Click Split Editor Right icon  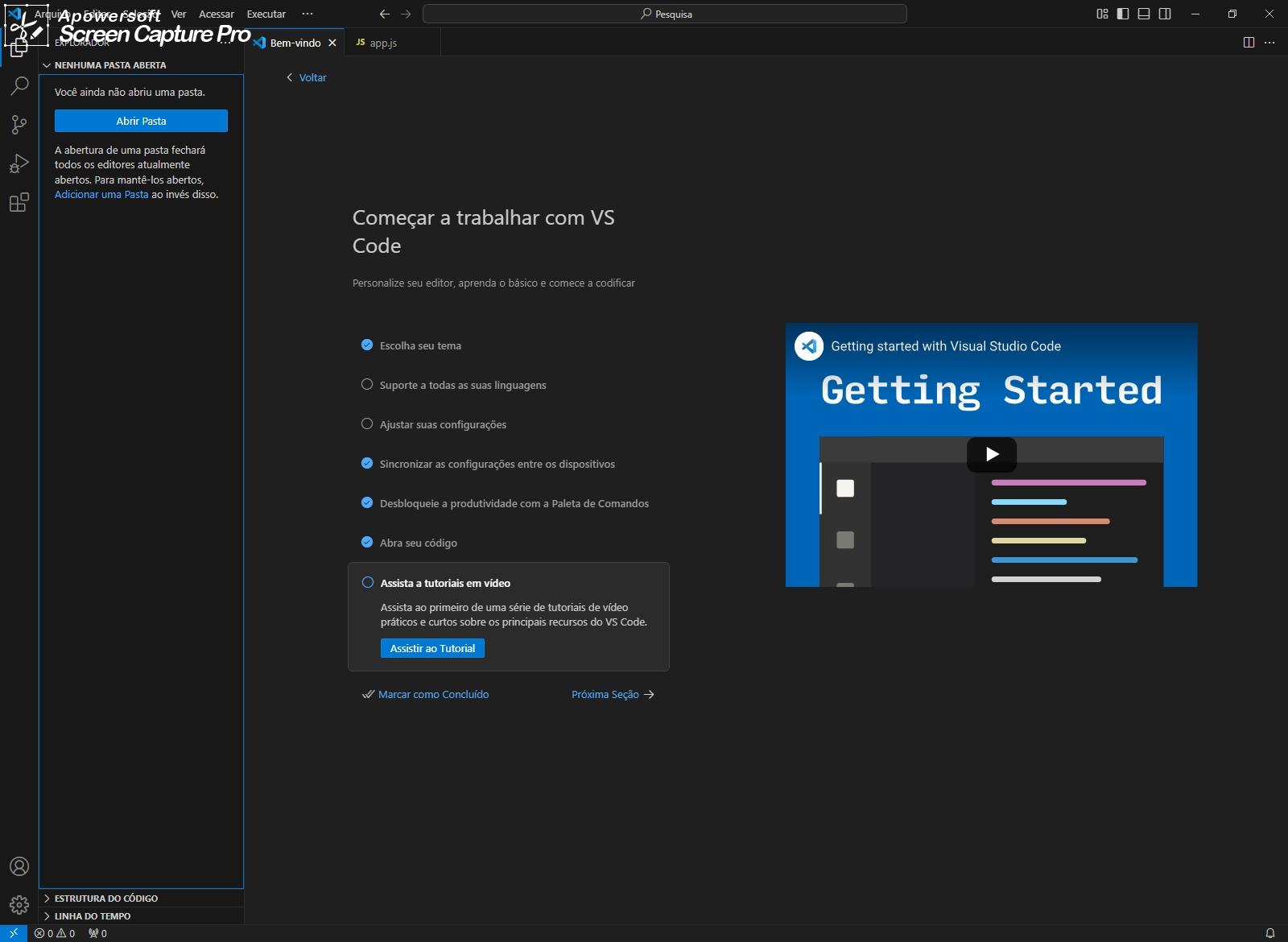pos(1249,43)
